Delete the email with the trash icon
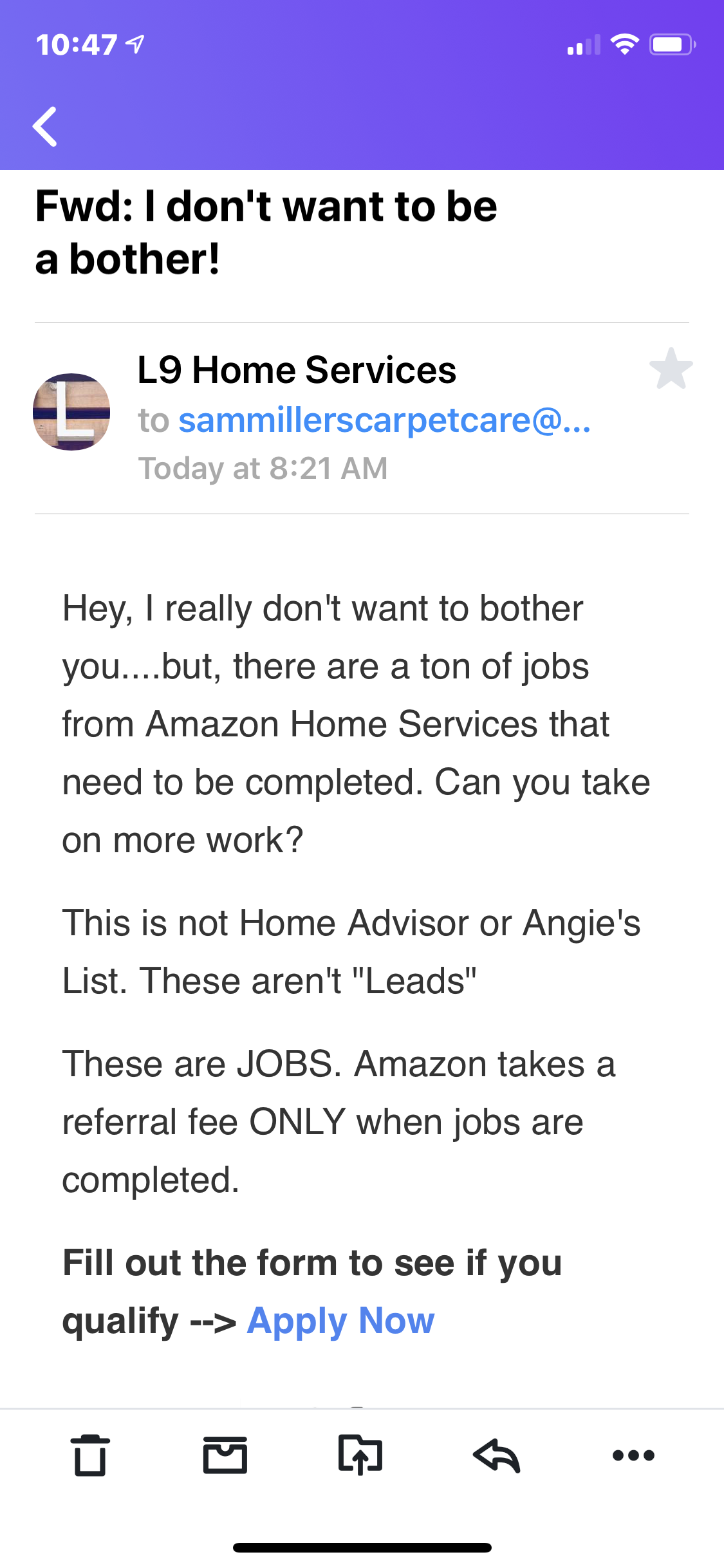724x1568 pixels. click(x=89, y=1455)
